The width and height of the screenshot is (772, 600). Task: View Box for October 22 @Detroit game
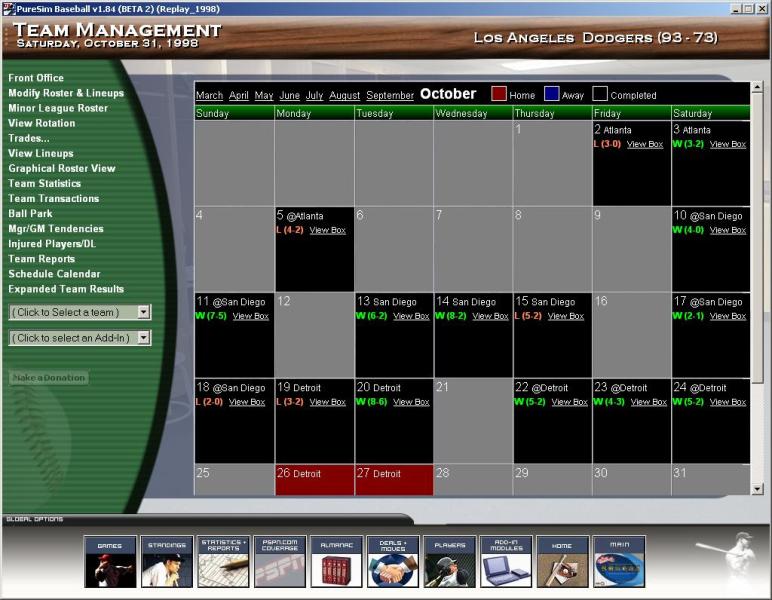tap(570, 402)
